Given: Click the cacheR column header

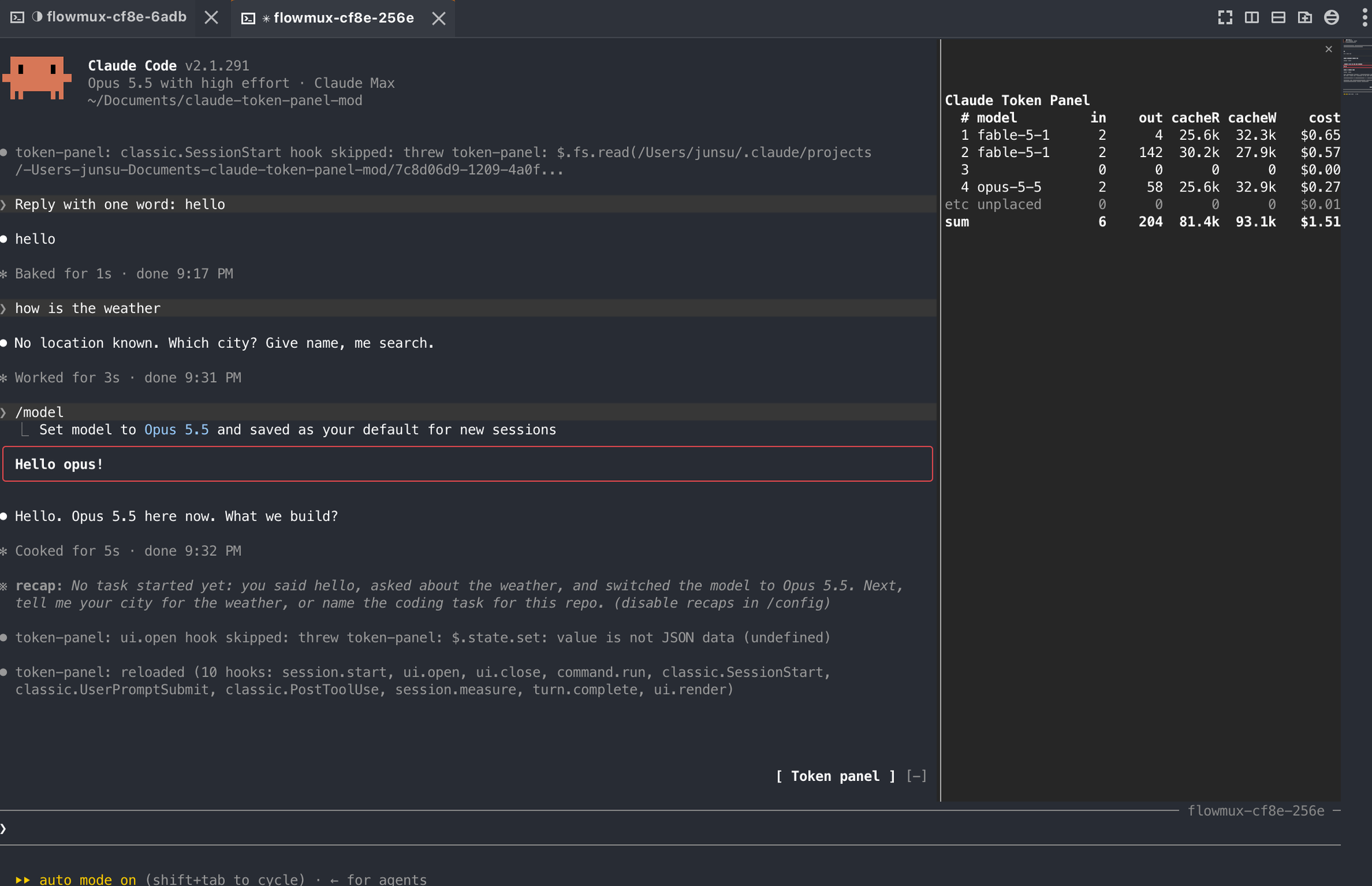Looking at the screenshot, I should 1195,118.
